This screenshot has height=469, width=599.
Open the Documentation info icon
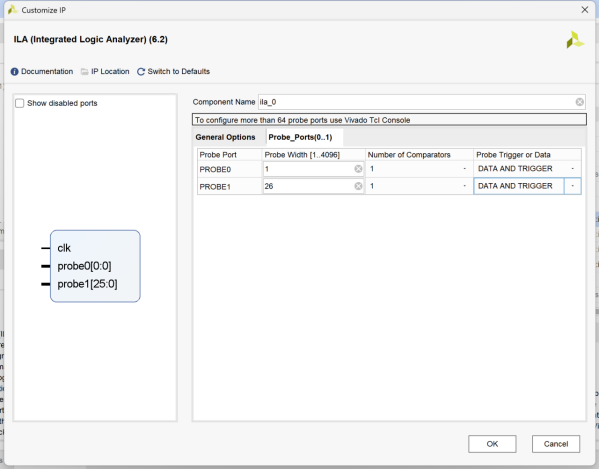coord(15,71)
